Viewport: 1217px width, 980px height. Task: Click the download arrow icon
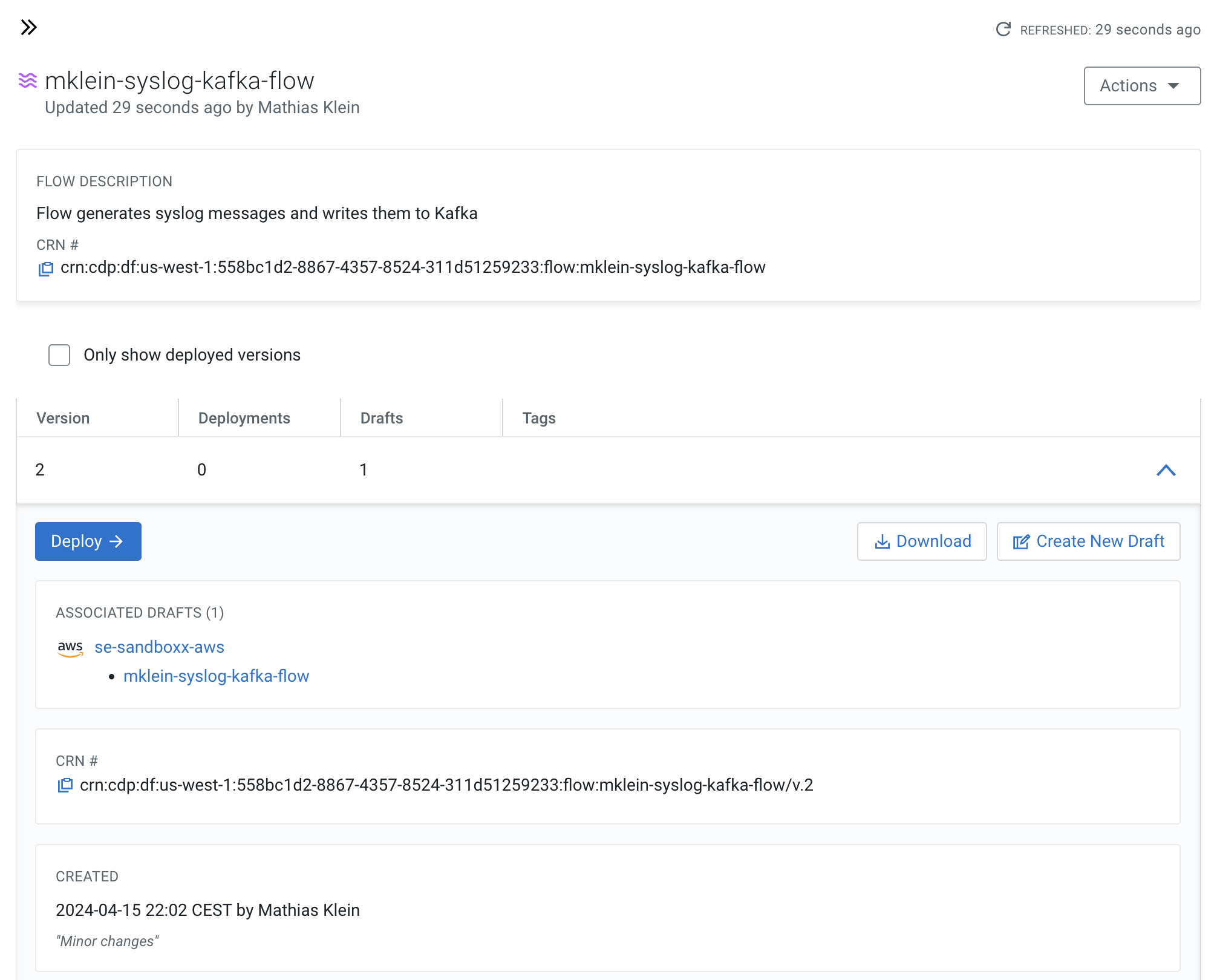click(882, 541)
